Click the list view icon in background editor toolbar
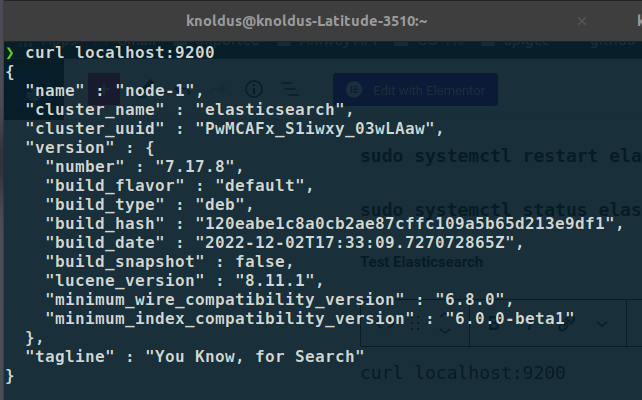642x400 pixels. click(289, 89)
